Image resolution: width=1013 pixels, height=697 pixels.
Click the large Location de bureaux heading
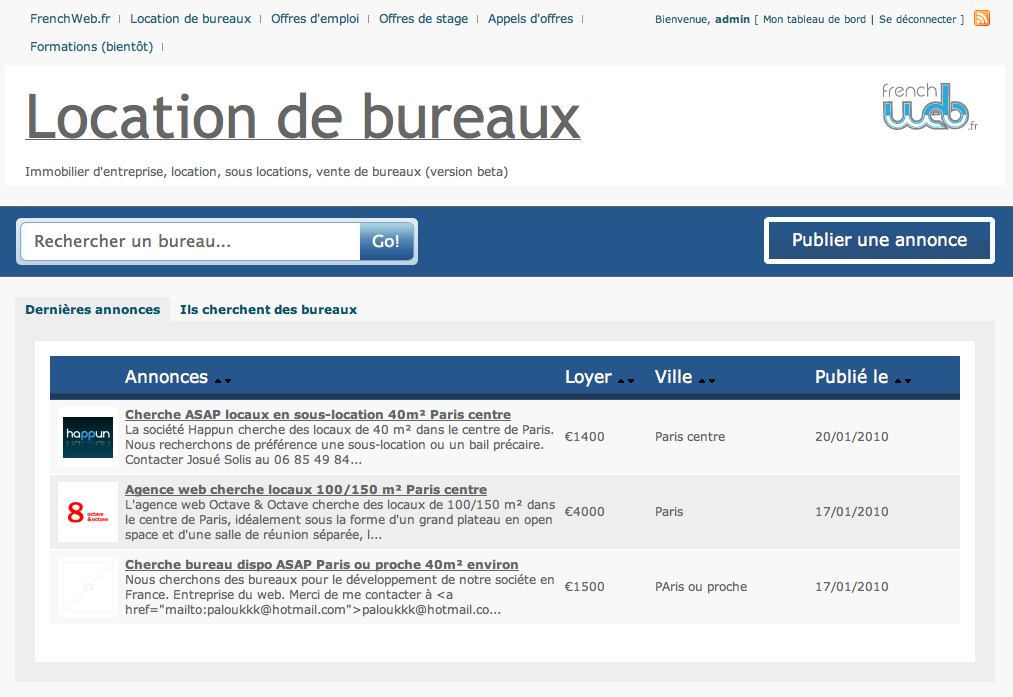click(x=302, y=117)
